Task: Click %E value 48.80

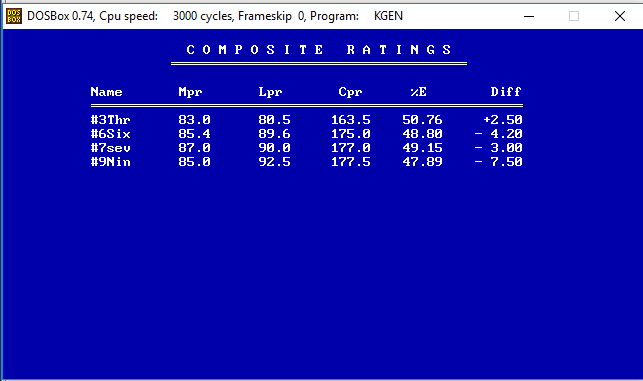Action: click(x=422, y=134)
